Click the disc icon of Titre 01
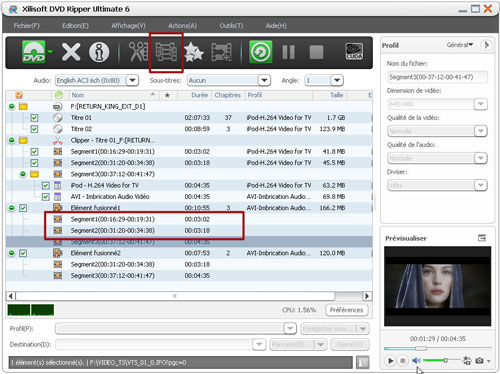The image size is (500, 374). 58,118
